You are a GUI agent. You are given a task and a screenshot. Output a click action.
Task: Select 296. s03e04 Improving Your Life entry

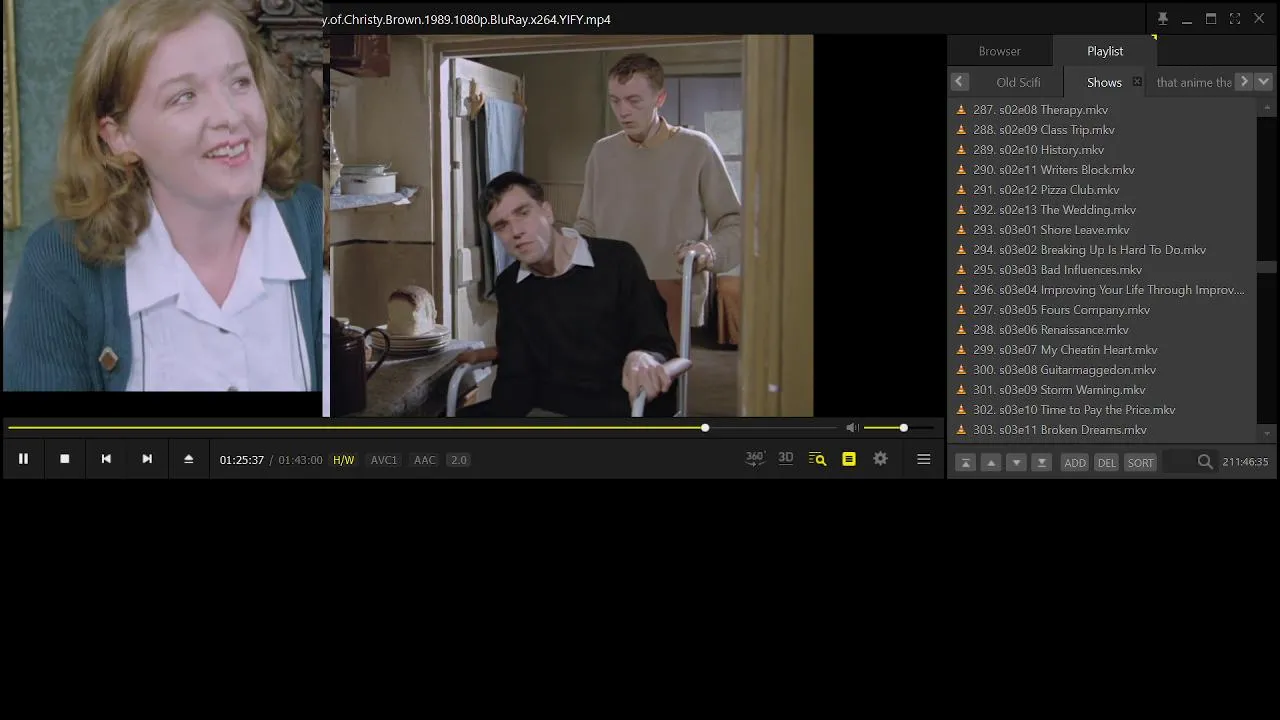click(1102, 290)
